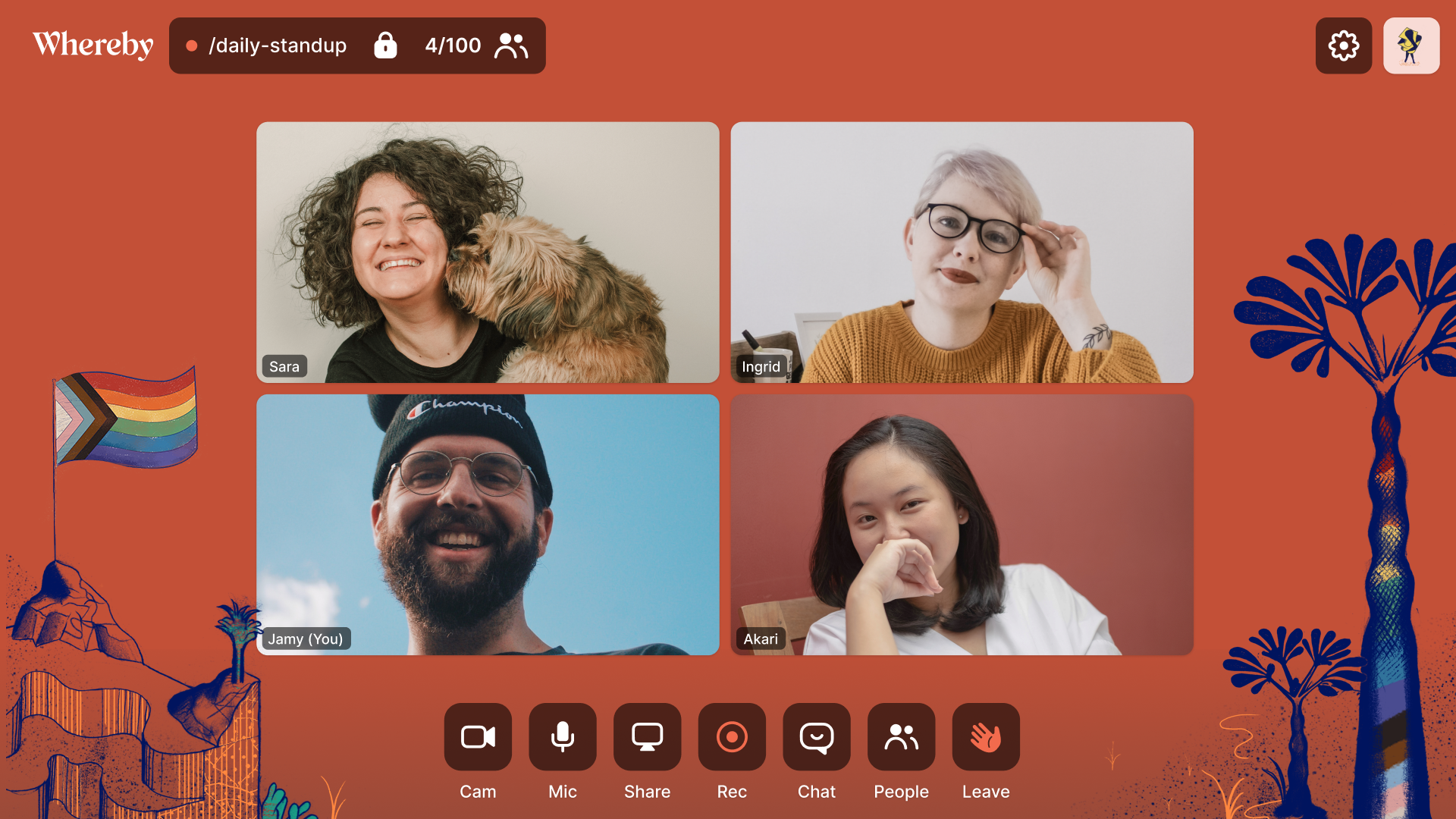Click the /daily-standup room name
Viewport: 1456px width, 819px height.
pyautogui.click(x=278, y=45)
